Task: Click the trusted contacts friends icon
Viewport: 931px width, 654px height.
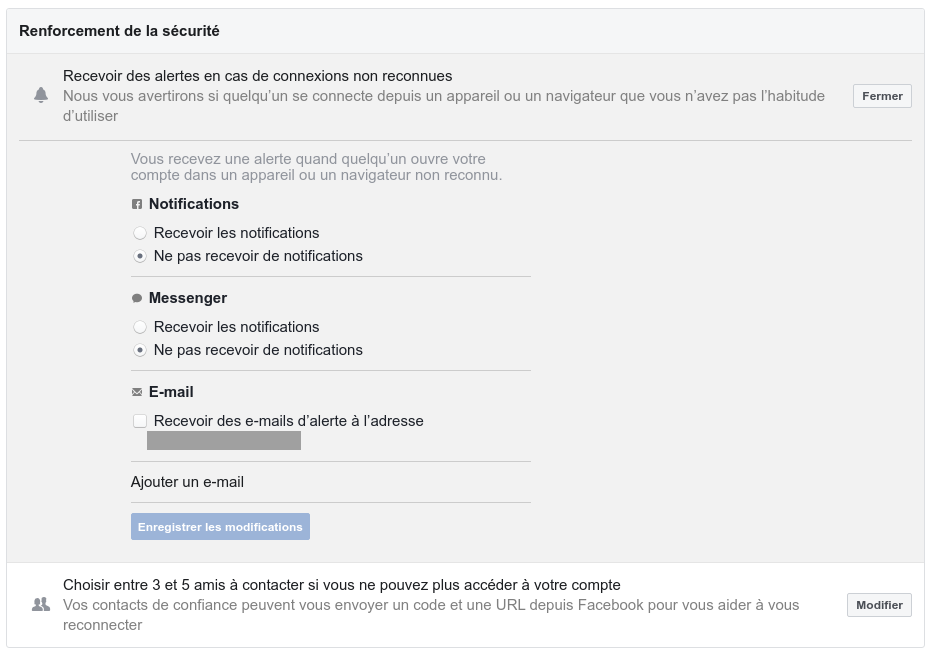Action: 41,605
